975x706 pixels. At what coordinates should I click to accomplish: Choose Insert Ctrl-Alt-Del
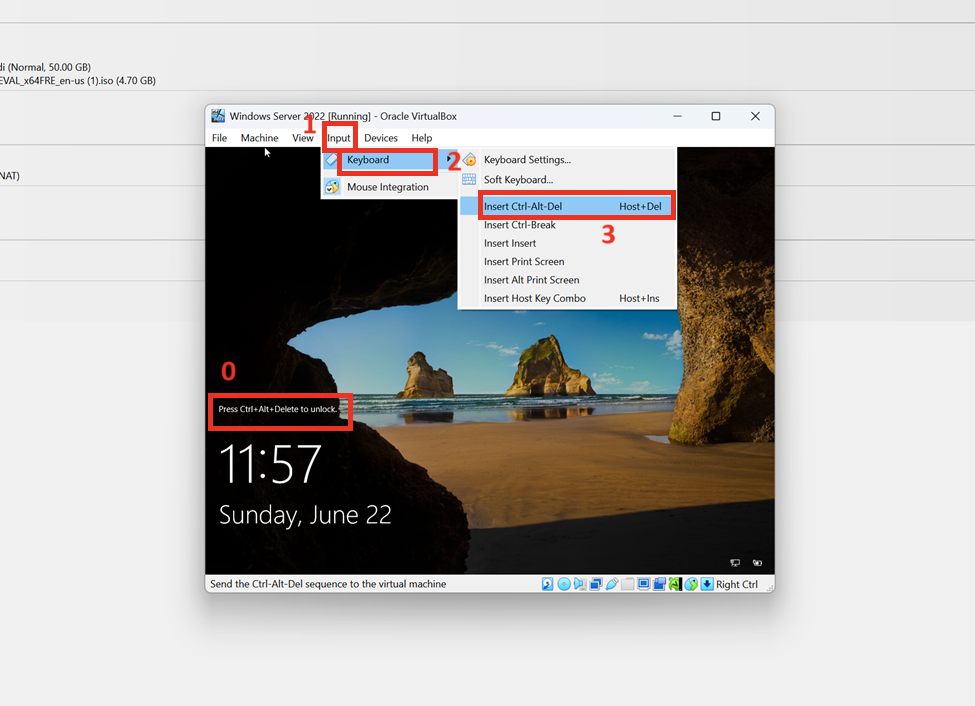pos(567,207)
